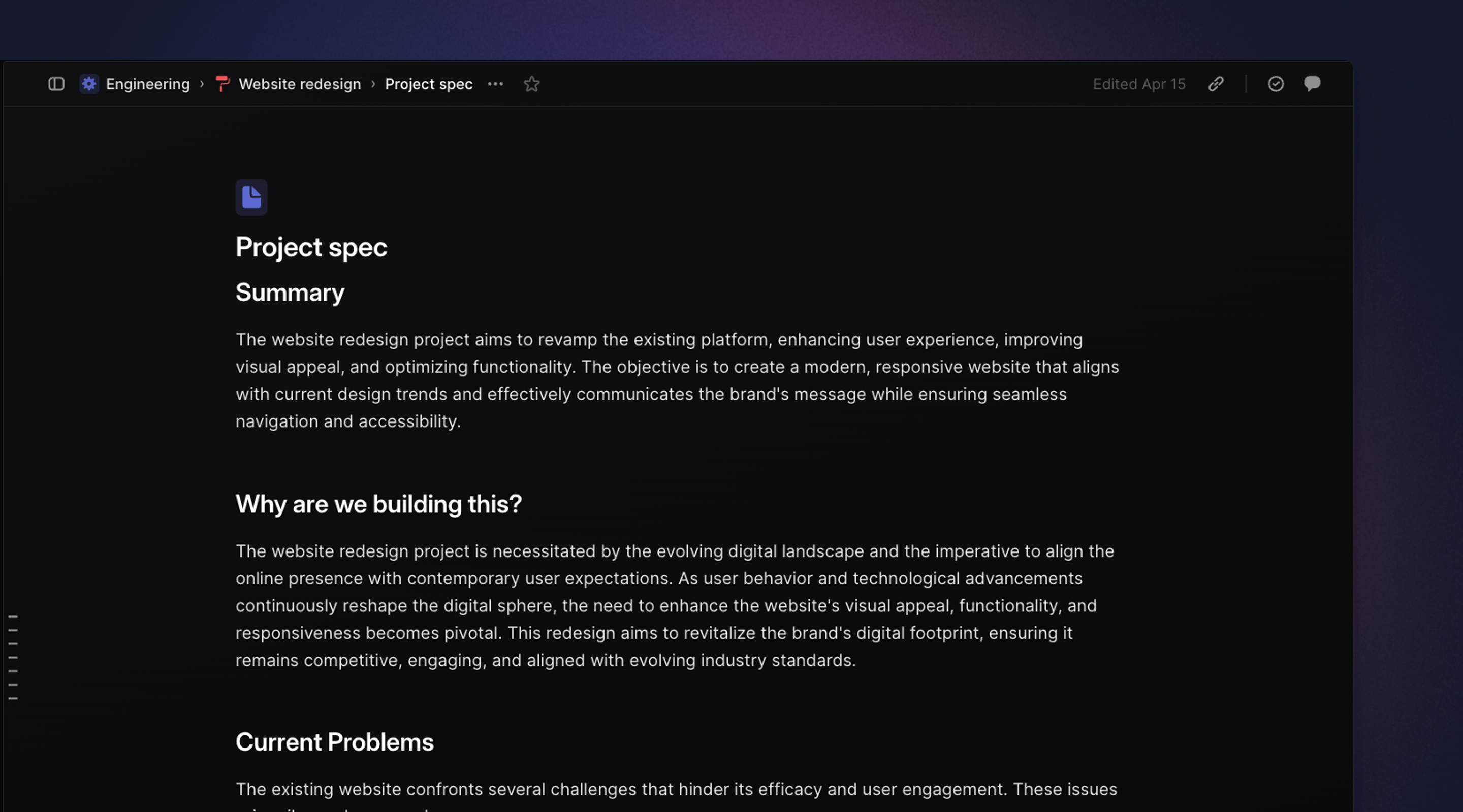The width and height of the screenshot is (1463, 812).
Task: Copy the page link using the link icon
Action: click(x=1216, y=83)
